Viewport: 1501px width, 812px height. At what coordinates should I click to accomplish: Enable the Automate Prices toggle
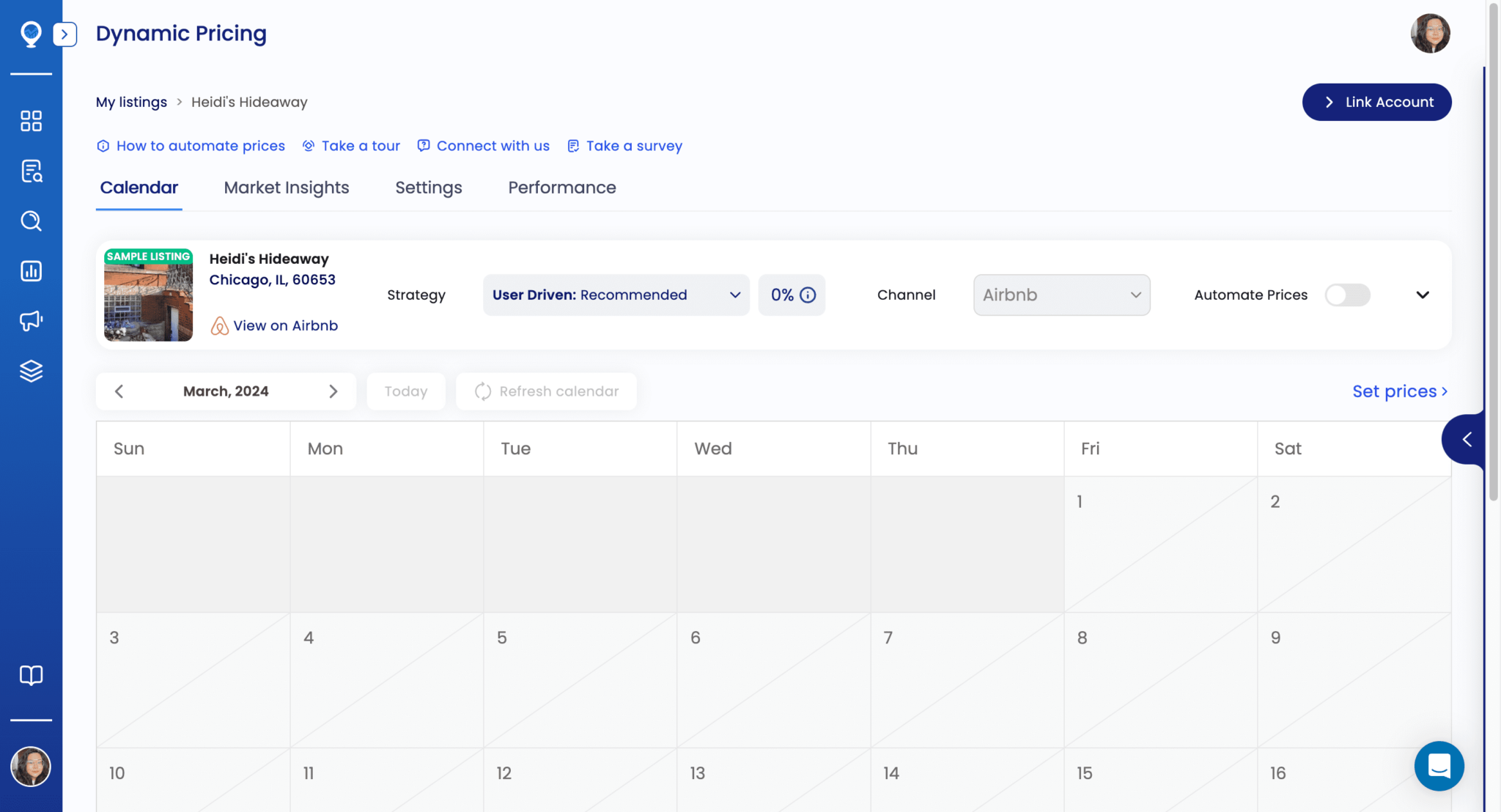click(1347, 295)
